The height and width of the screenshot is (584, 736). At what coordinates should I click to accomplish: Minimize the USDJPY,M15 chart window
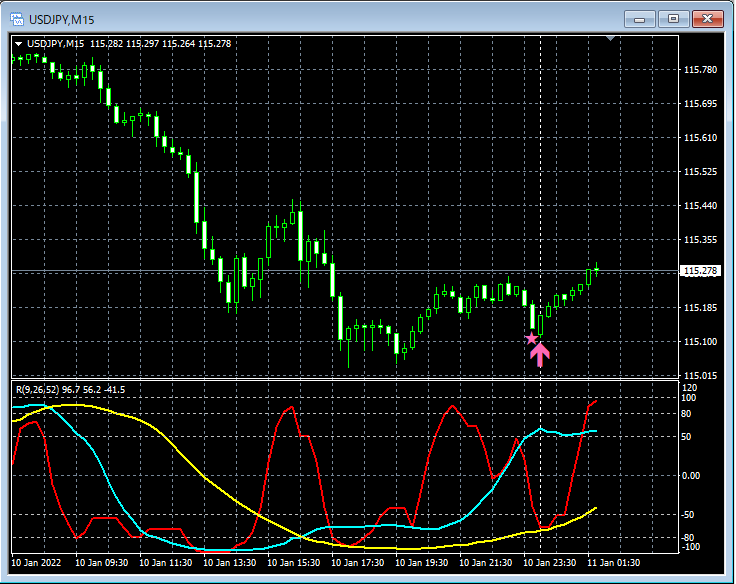click(639, 19)
